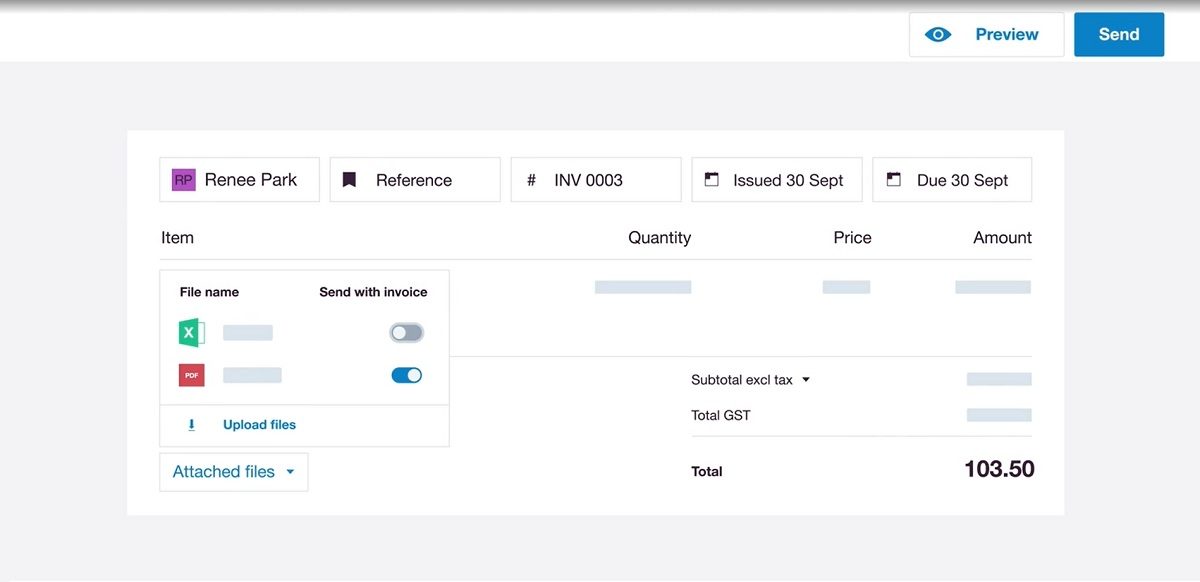The height and width of the screenshot is (582, 1200).
Task: Click the Preview eye icon
Action: [937, 33]
